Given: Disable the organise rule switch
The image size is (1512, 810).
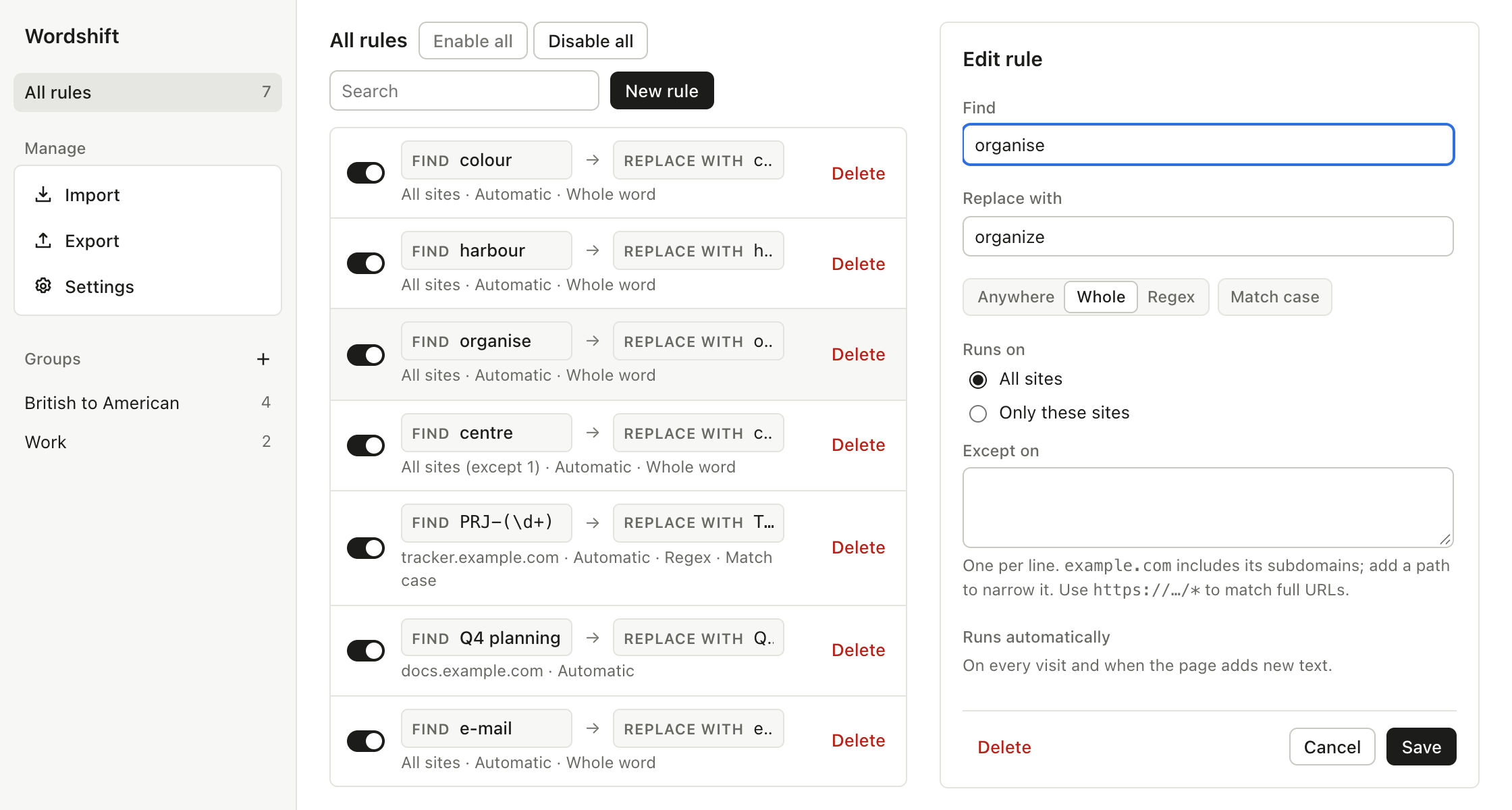Looking at the screenshot, I should (x=366, y=355).
